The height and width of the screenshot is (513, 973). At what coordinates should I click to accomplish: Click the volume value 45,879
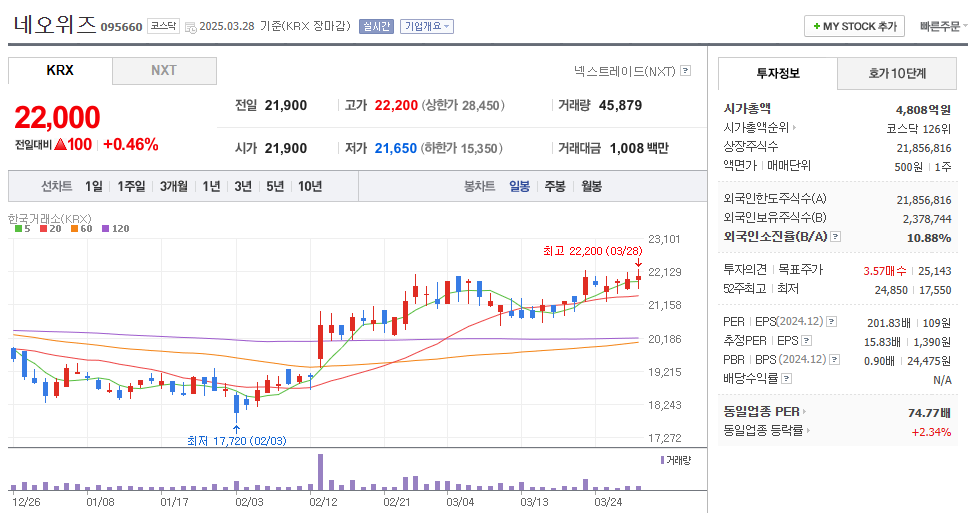[x=621, y=105]
